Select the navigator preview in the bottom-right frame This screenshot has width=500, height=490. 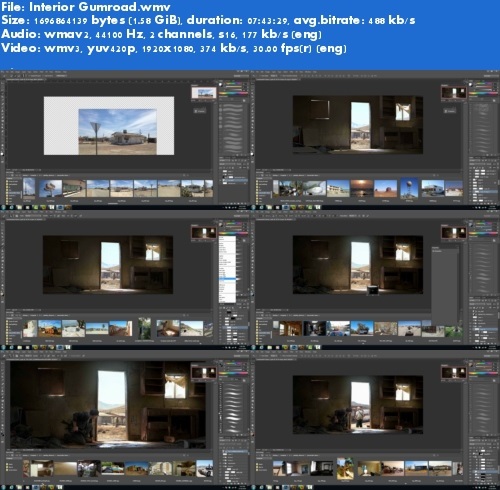[x=454, y=372]
